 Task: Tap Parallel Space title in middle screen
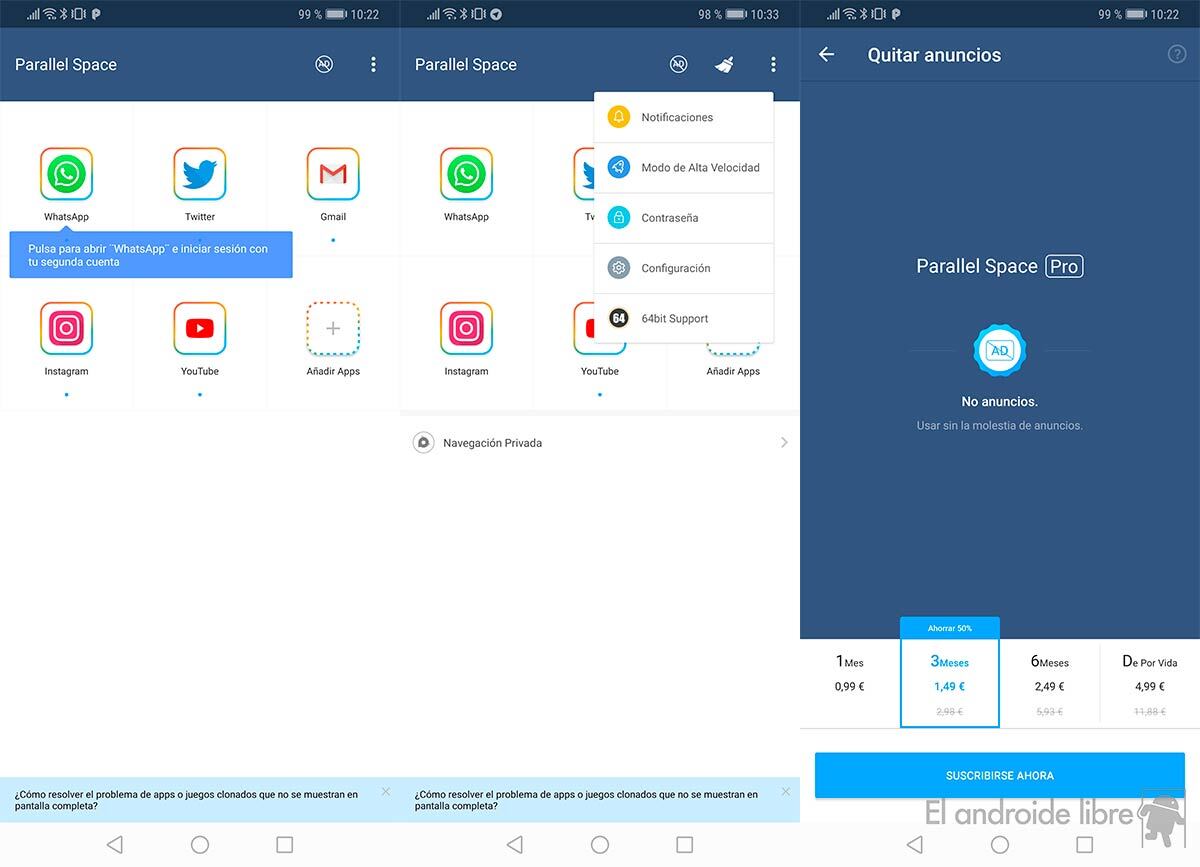pos(466,64)
